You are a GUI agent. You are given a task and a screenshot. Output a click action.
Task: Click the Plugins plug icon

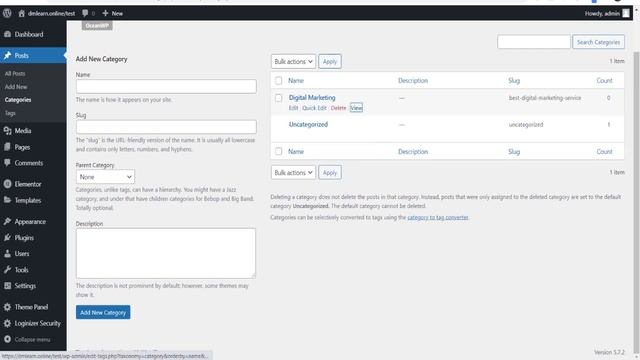coord(7,238)
